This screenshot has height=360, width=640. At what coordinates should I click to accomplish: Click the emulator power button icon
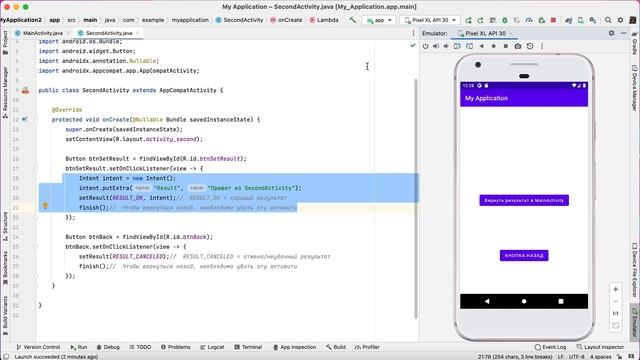coord(425,46)
